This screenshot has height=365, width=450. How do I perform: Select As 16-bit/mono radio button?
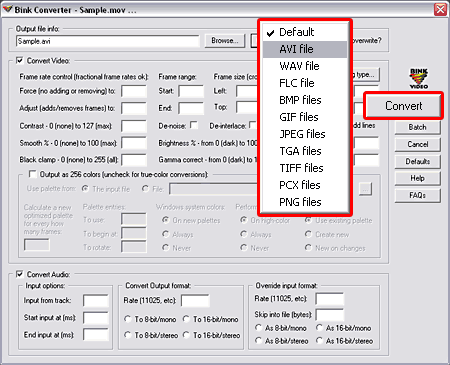click(319, 327)
